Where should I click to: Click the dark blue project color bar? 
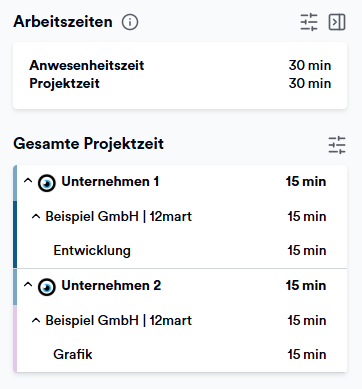[x=15, y=234]
